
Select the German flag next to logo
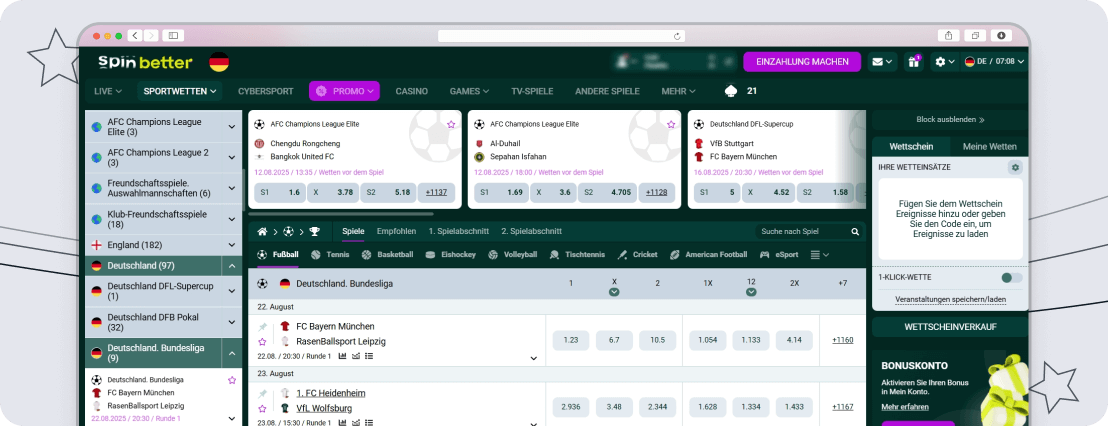point(218,62)
